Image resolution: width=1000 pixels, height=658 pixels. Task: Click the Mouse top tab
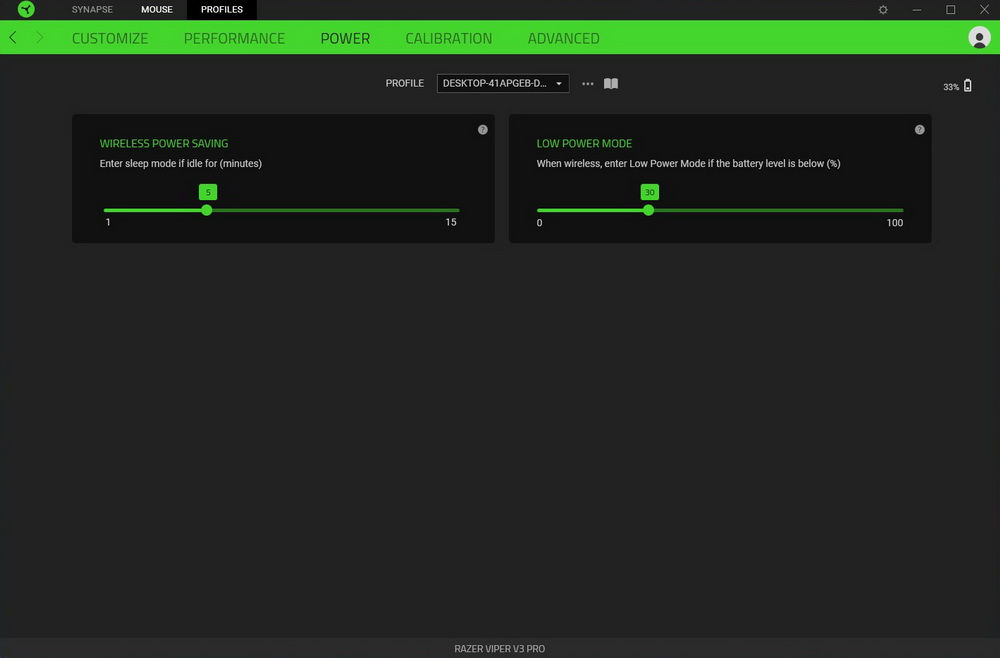point(157,10)
